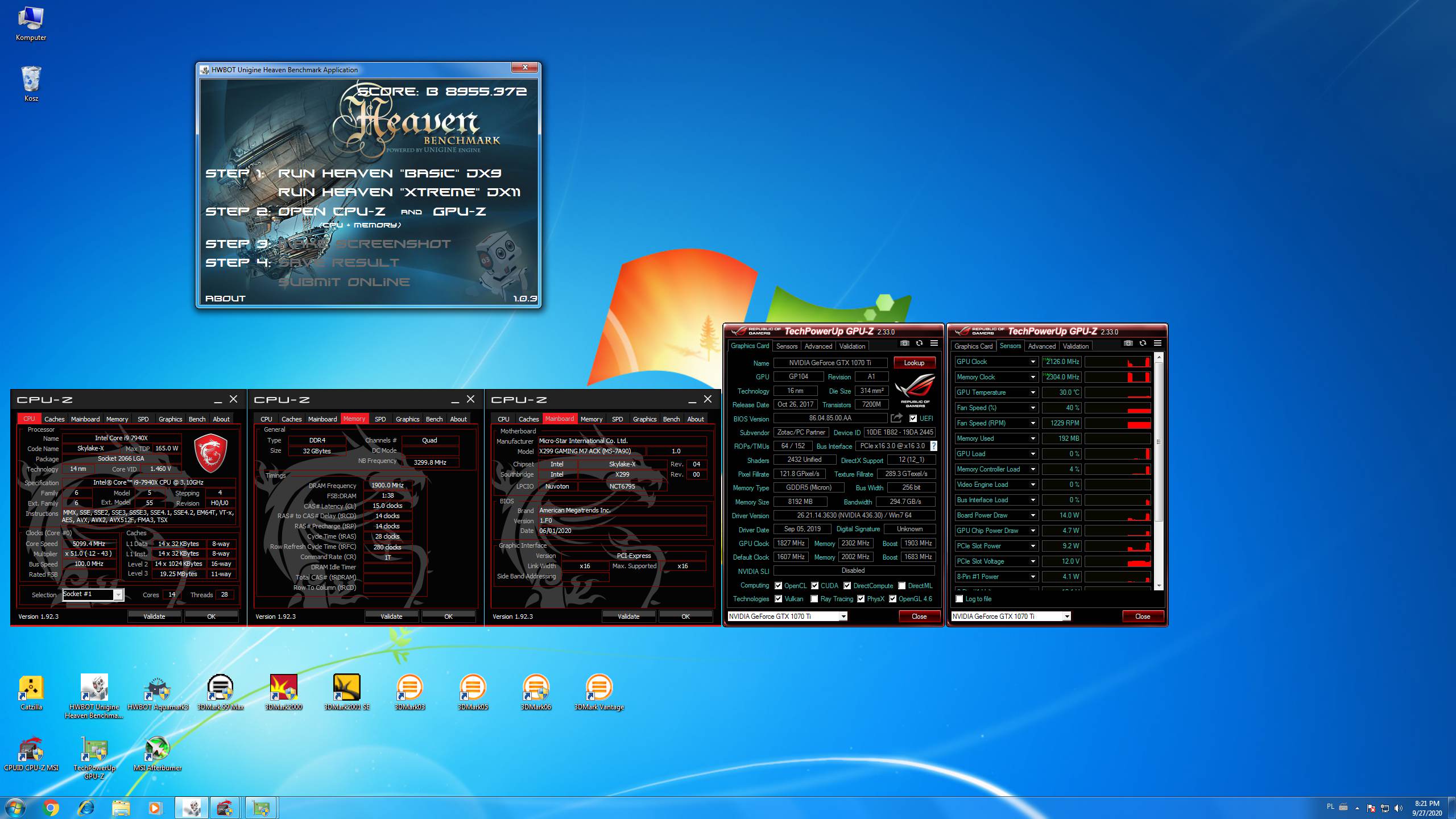1456x819 pixels.
Task: Launch the HWBOT Aquamark3 shortcut
Action: [158, 692]
